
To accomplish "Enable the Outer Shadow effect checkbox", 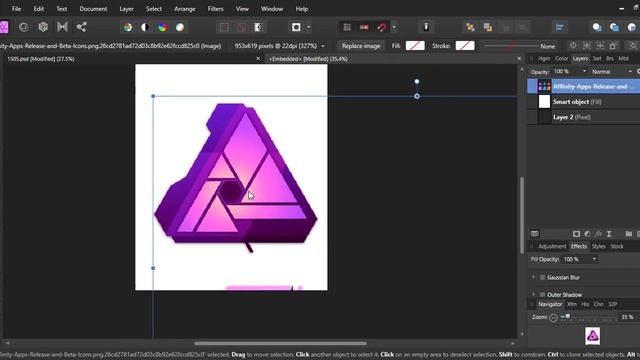I will [542, 294].
